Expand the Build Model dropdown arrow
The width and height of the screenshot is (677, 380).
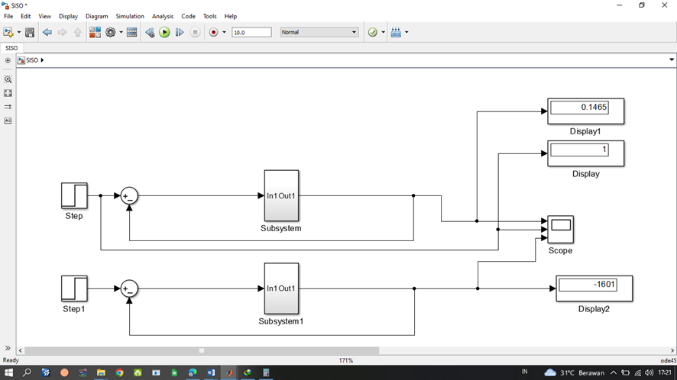pos(406,32)
